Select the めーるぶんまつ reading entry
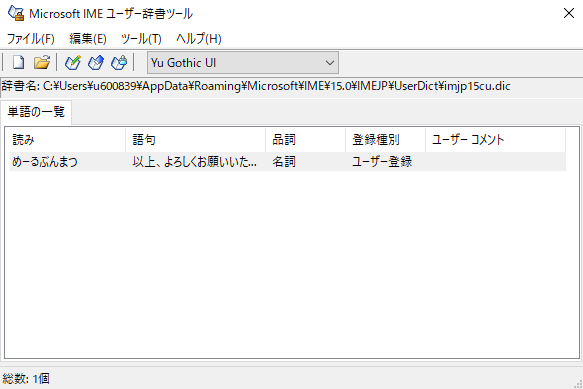The image size is (583, 389). (x=45, y=162)
